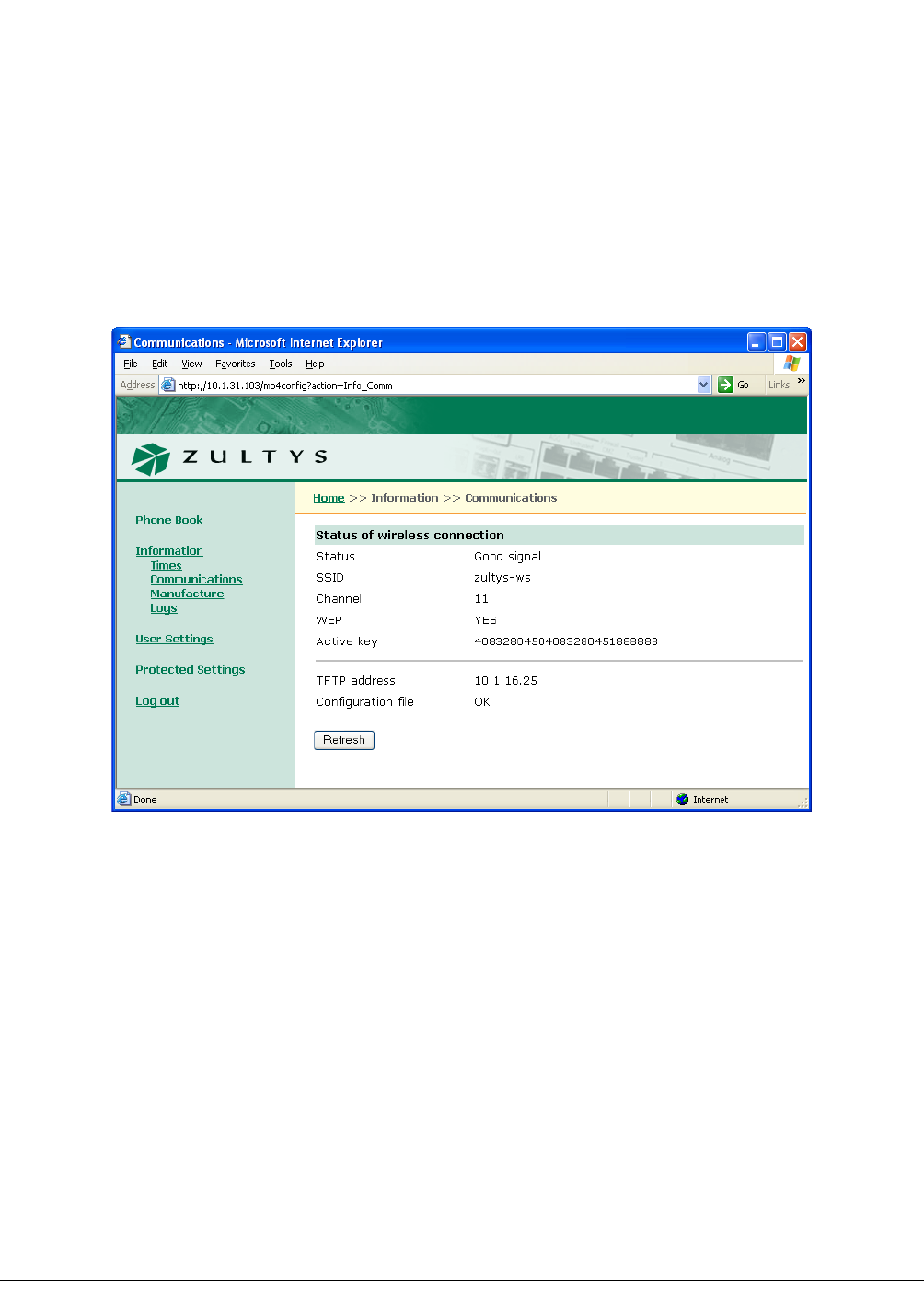Screen dimensions: 924x1304
Task: Expand the Links toolbar chevron
Action: pyautogui.click(x=802, y=381)
